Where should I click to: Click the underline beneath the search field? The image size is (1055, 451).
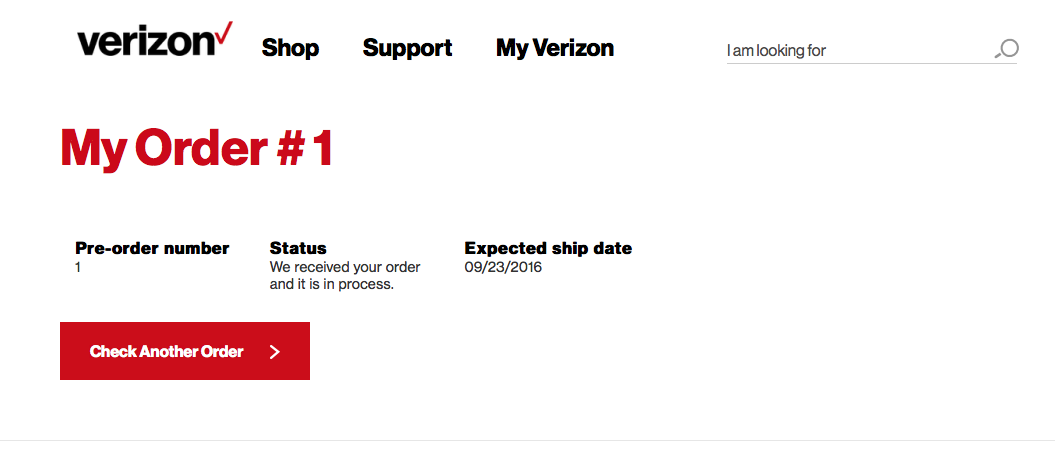(871, 64)
